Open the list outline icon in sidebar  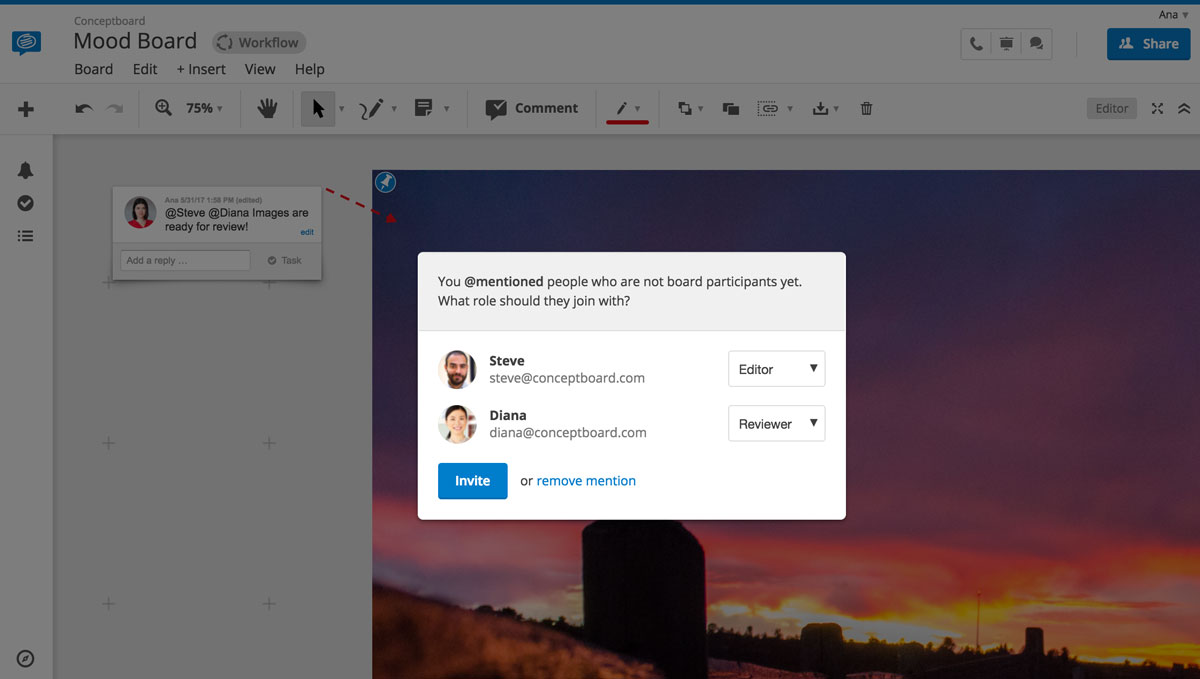coord(26,236)
